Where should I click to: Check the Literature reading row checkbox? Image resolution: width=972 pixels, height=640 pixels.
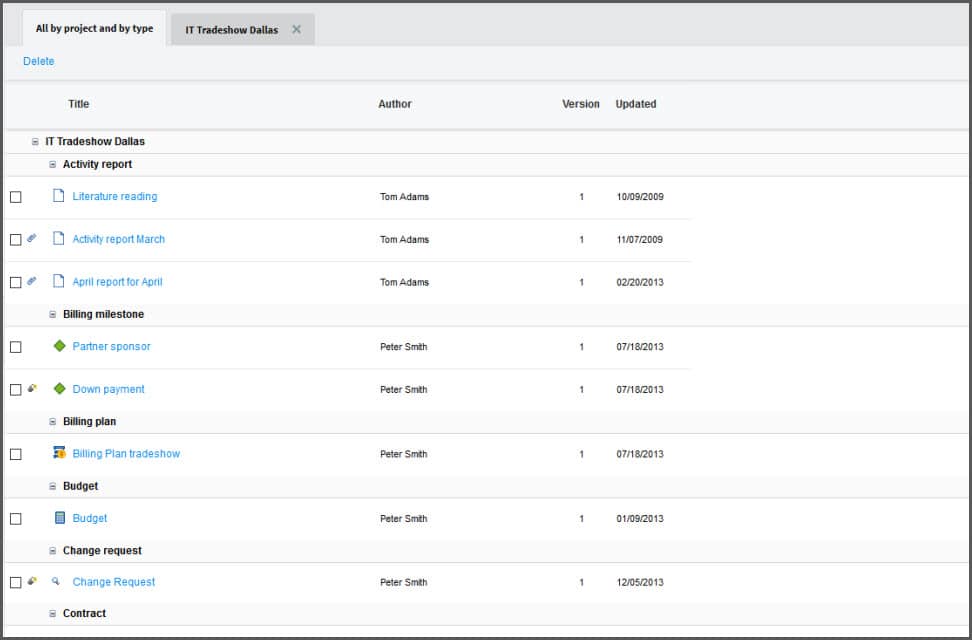(15, 197)
